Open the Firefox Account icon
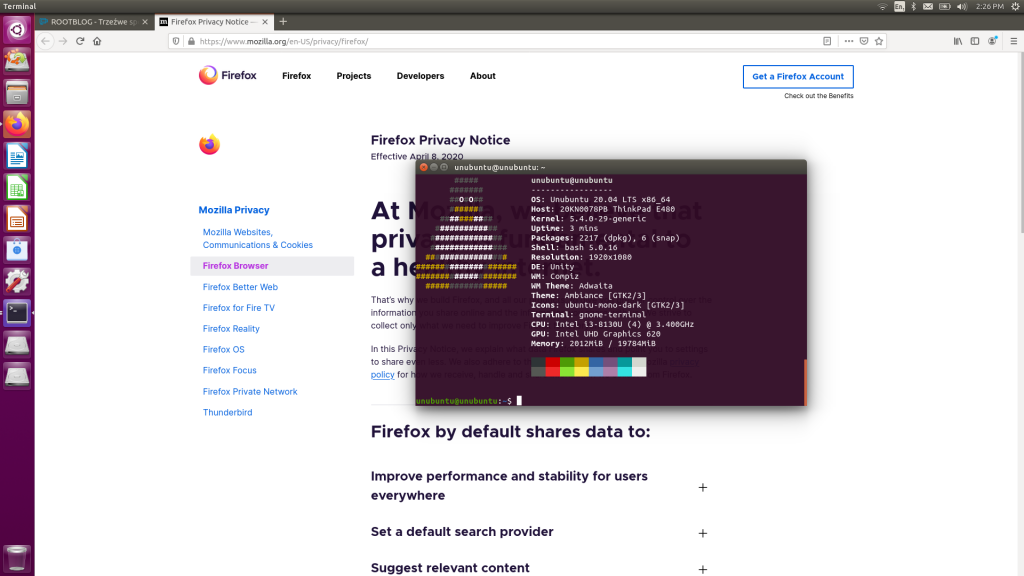The image size is (1024, 576). point(993,41)
